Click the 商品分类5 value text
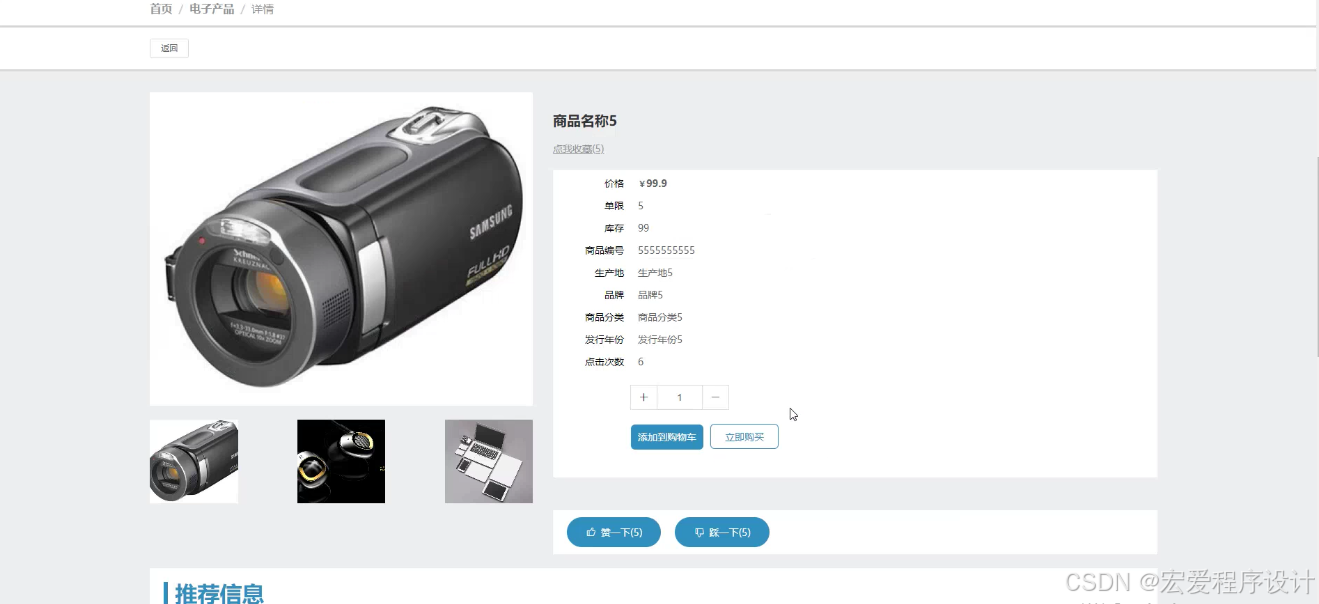Viewport: 1319px width, 604px height. (660, 317)
